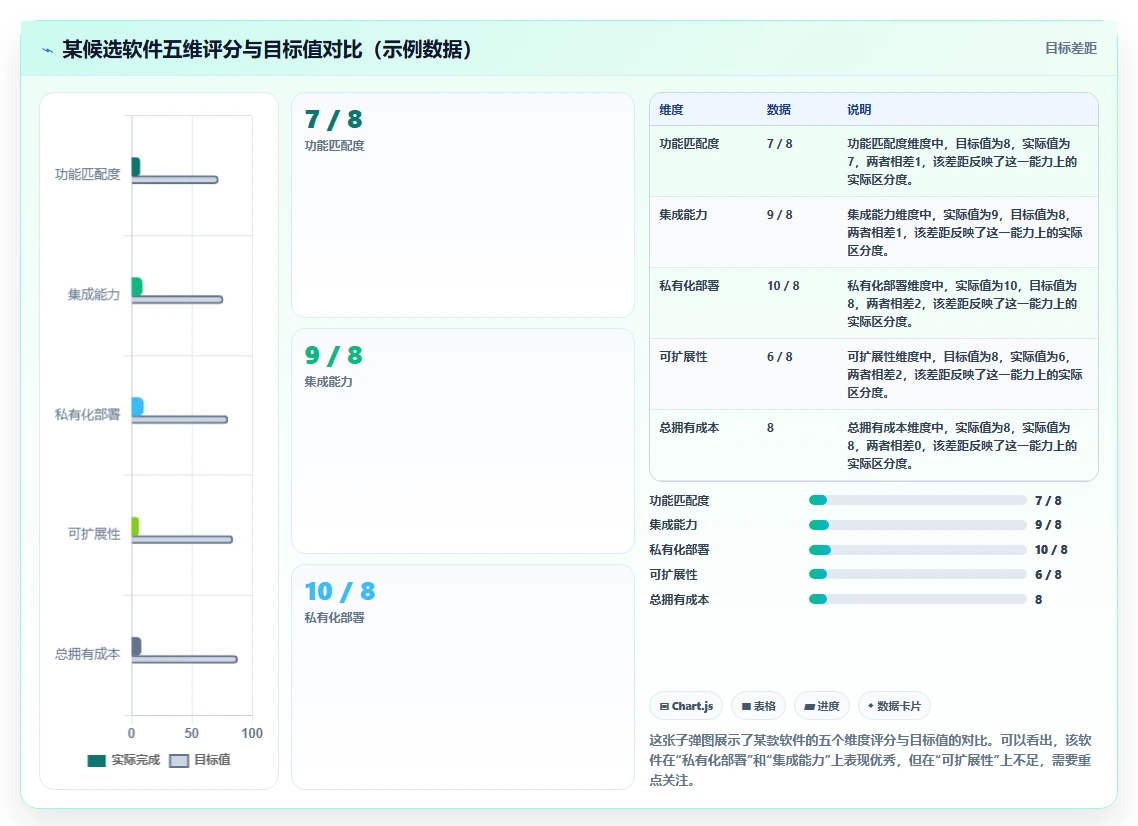Screen dimensions: 1138x826
Task: Click the gray target bar for 集成能力 in chart
Action: (x=177, y=299)
